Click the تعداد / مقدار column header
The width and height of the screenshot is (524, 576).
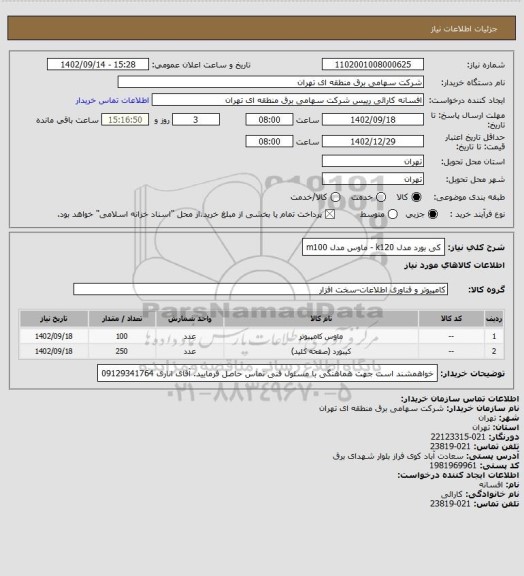(x=122, y=318)
